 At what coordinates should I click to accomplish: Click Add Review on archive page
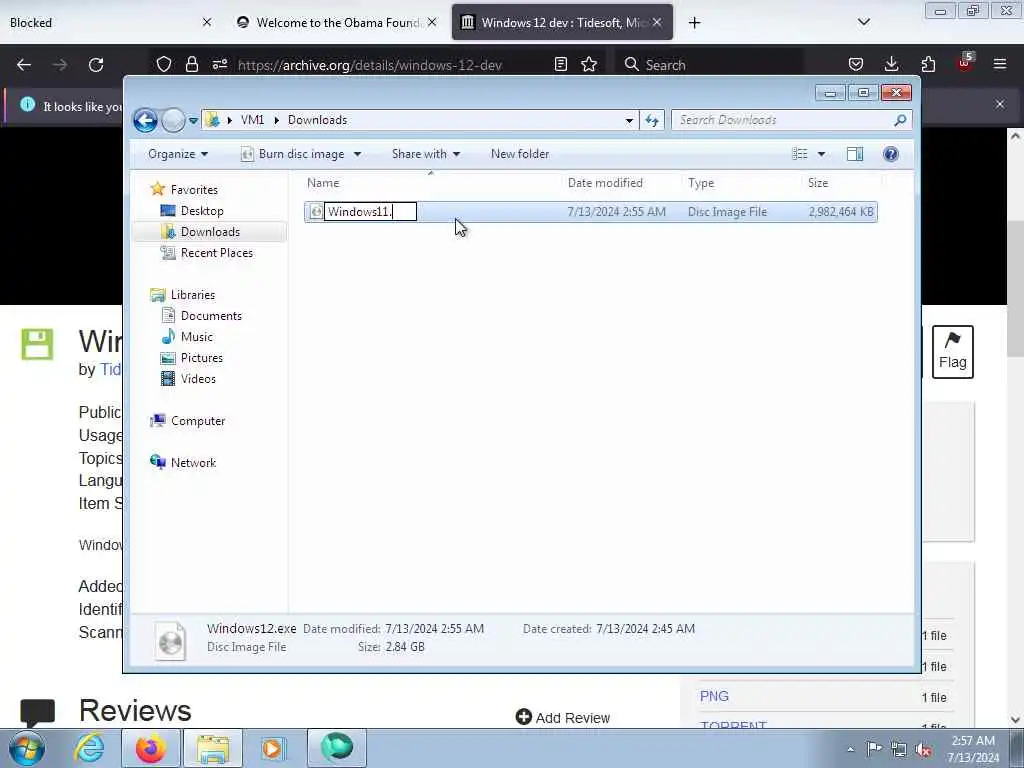coord(563,718)
